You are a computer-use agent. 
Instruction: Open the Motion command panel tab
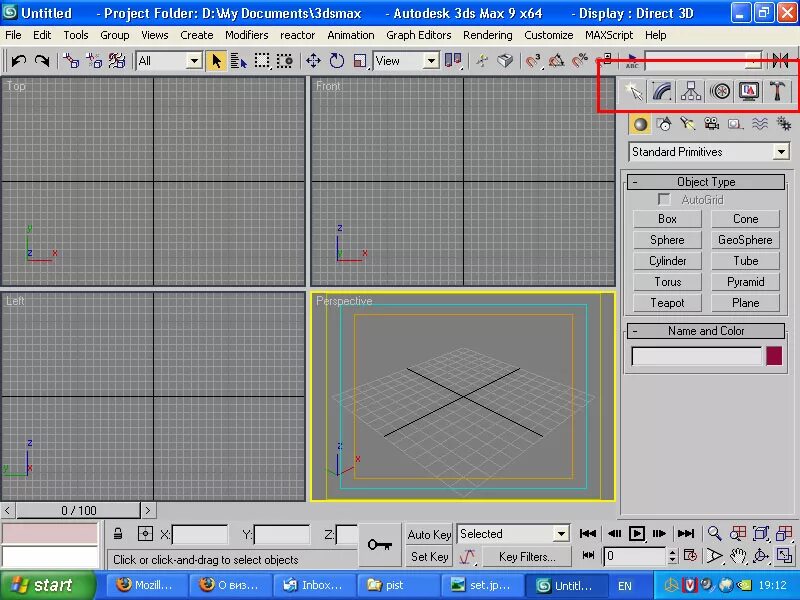point(720,92)
